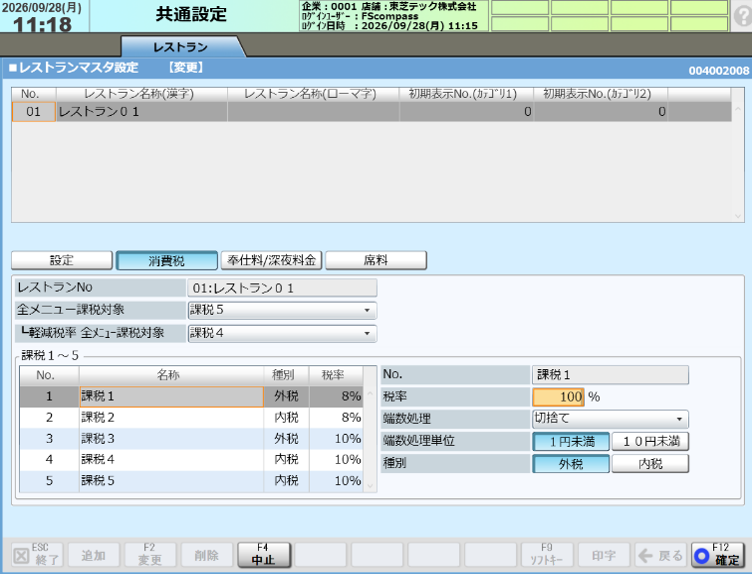Click the No. 01 cell in restaurant list
This screenshot has height=574, width=752.
pos(34,112)
